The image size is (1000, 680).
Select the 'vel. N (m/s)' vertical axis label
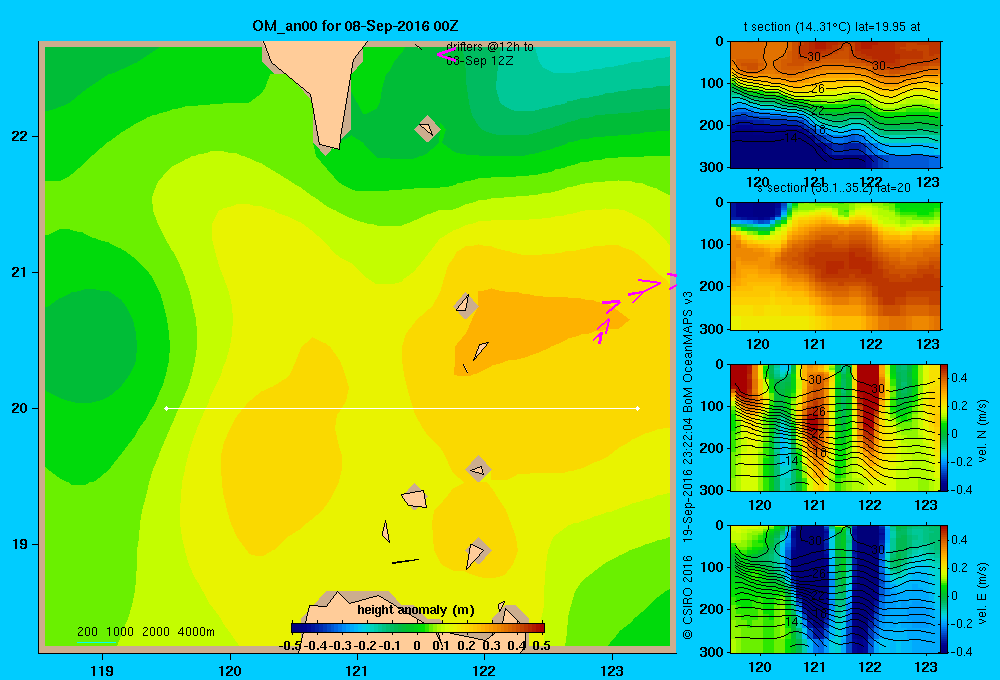pyautogui.click(x=982, y=431)
